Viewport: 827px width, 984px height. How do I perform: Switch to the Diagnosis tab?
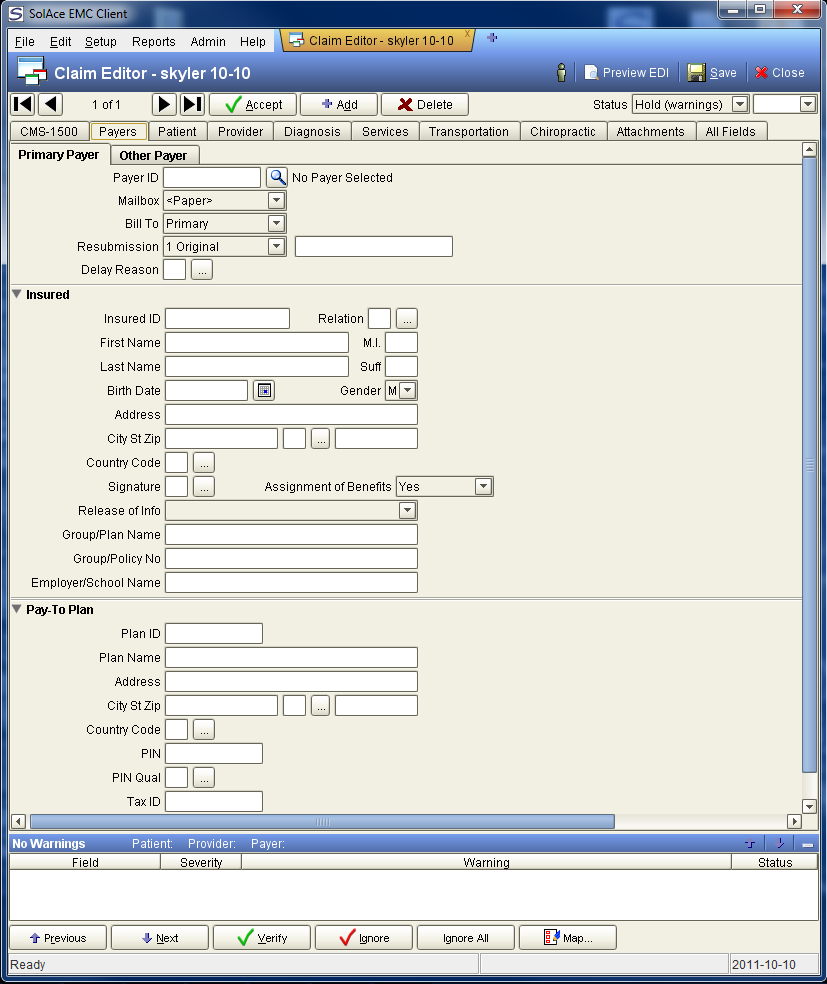tap(312, 132)
